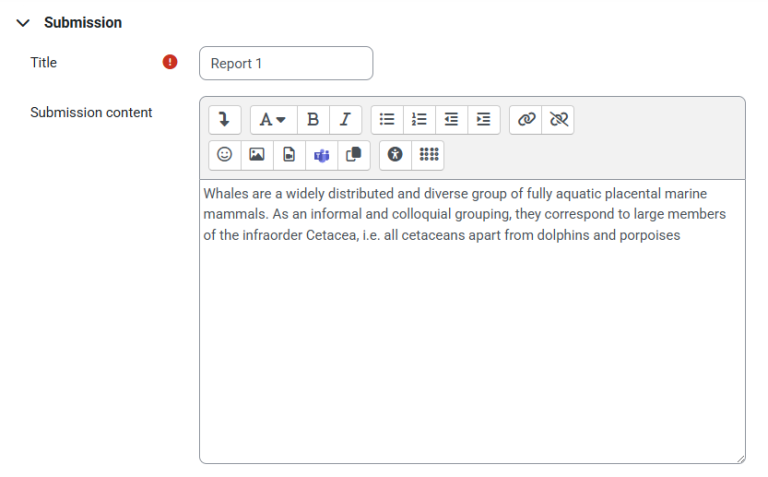Open the paragraph styles dropdown

tap(272, 119)
